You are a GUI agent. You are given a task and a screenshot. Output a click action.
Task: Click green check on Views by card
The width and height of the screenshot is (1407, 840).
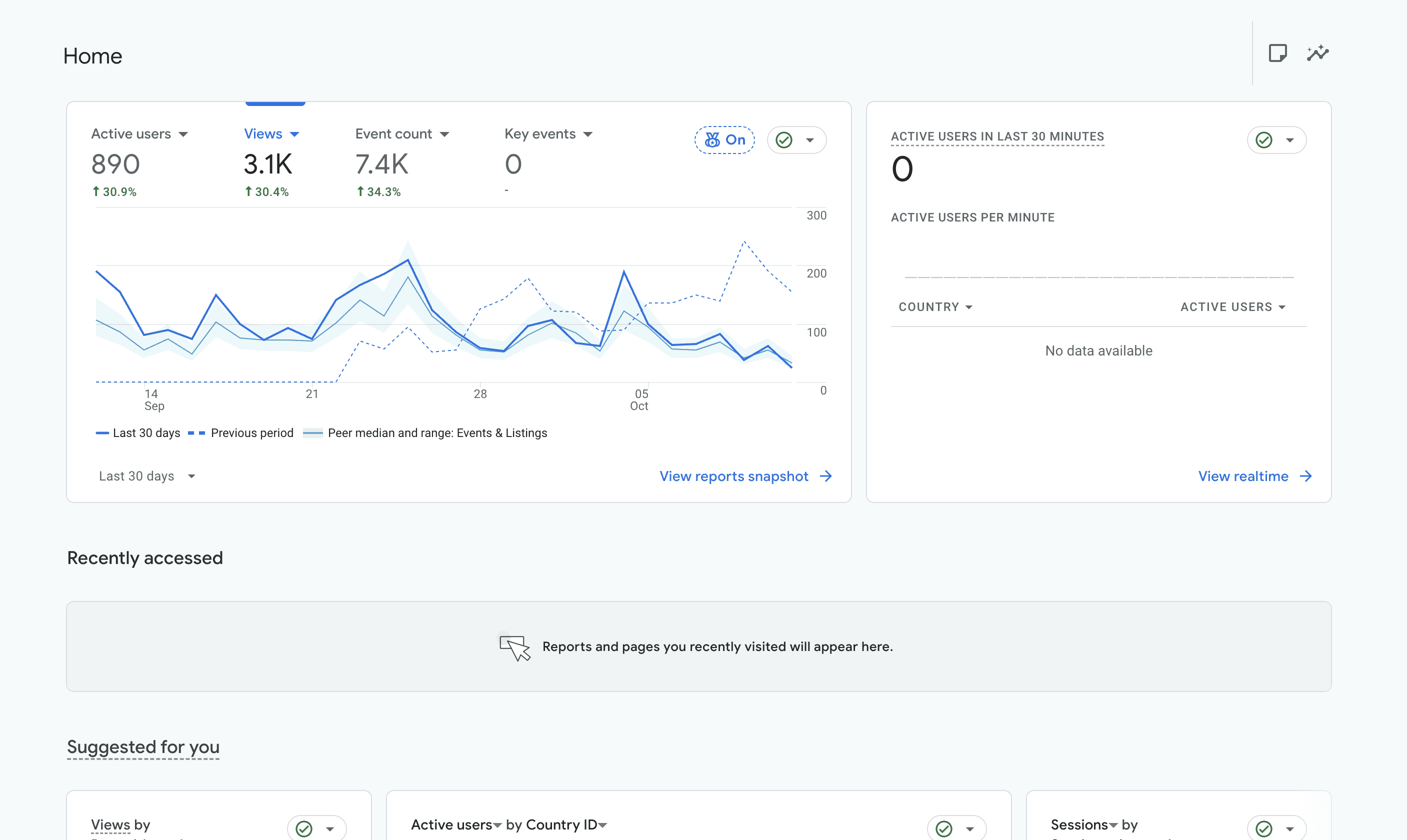[304, 828]
